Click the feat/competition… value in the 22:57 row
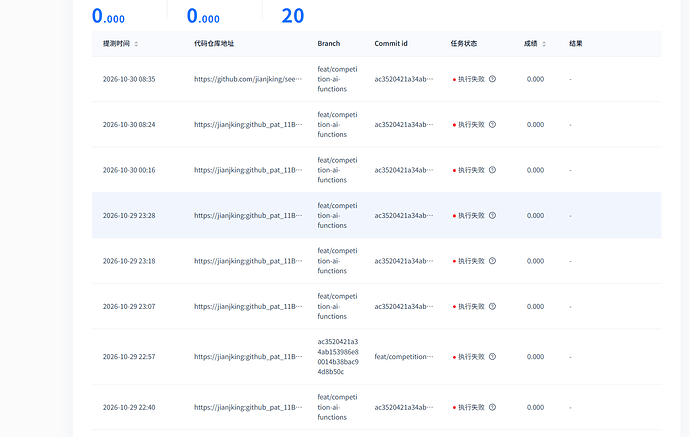The width and height of the screenshot is (690, 437). [x=404, y=356]
